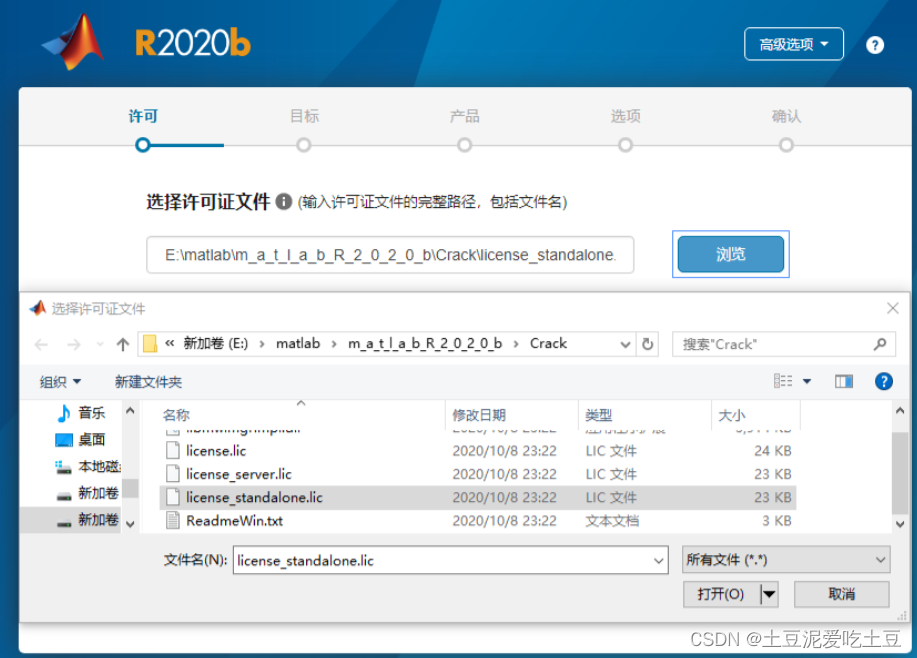Change view layout icon

pyautogui.click(x=782, y=381)
